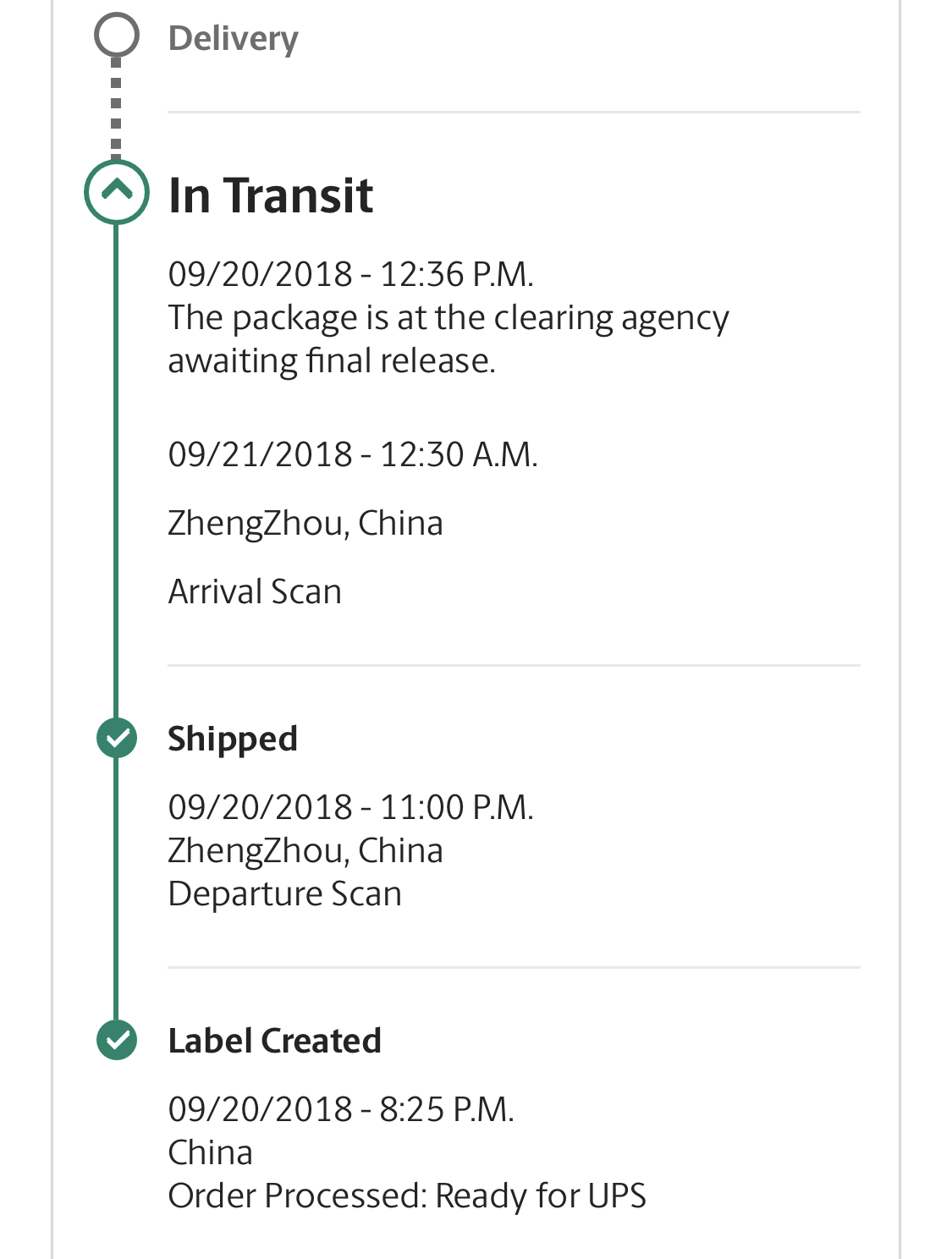This screenshot has width=952, height=1259.
Task: Click the Shipped step heading
Action: click(x=233, y=739)
